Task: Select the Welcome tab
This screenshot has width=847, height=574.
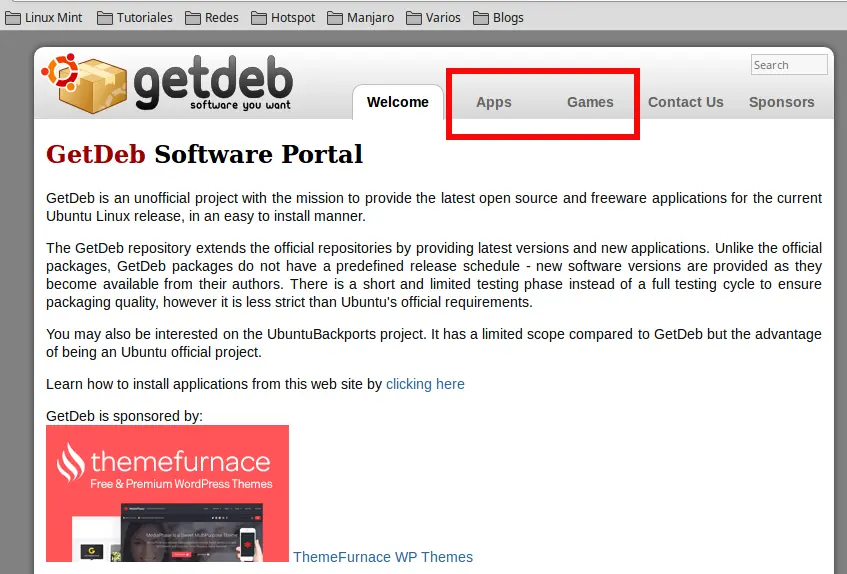Action: point(398,102)
